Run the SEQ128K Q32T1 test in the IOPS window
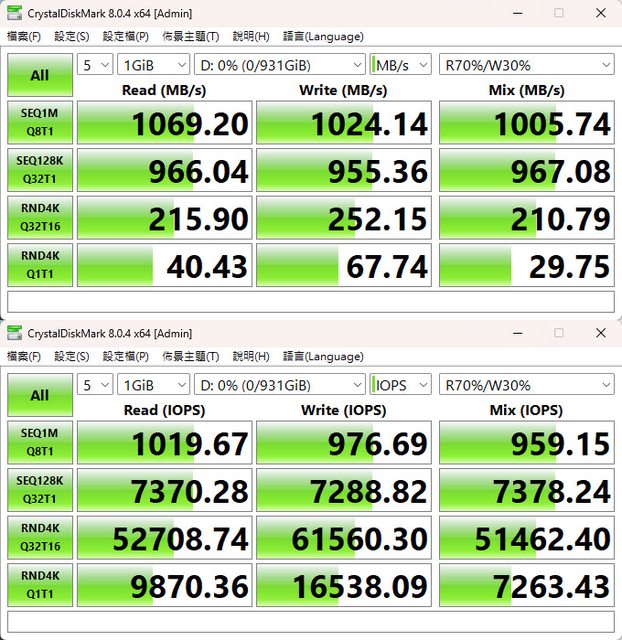The height and width of the screenshot is (640, 622). tap(39, 492)
